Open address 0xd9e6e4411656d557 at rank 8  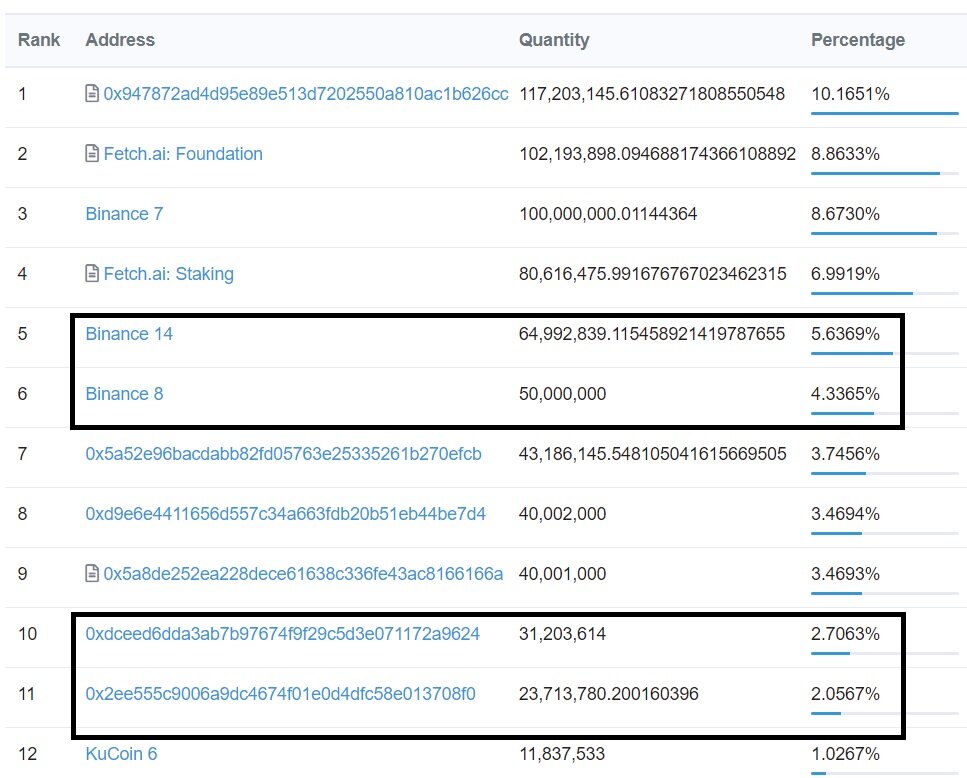(x=285, y=514)
